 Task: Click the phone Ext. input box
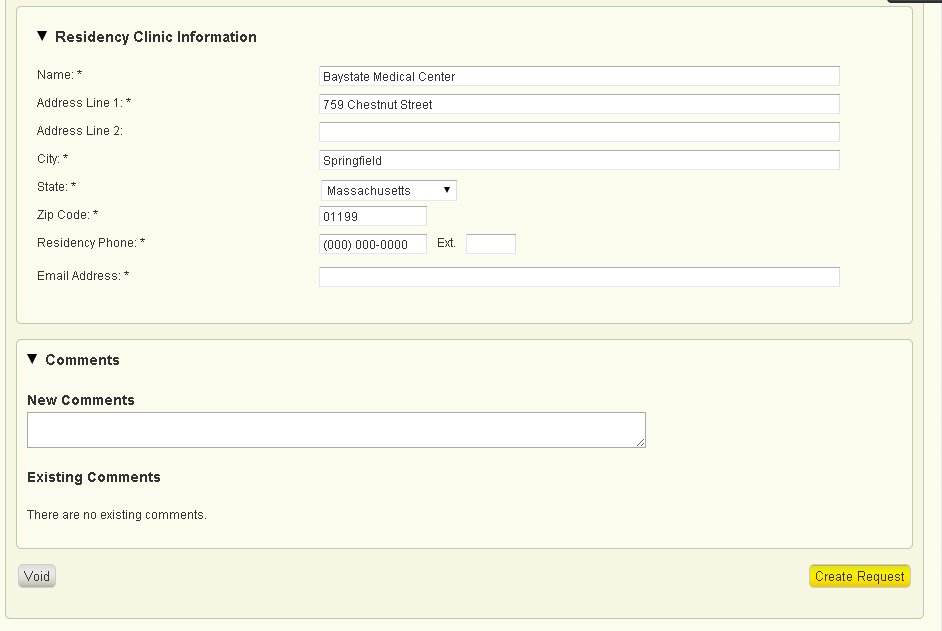click(x=491, y=244)
